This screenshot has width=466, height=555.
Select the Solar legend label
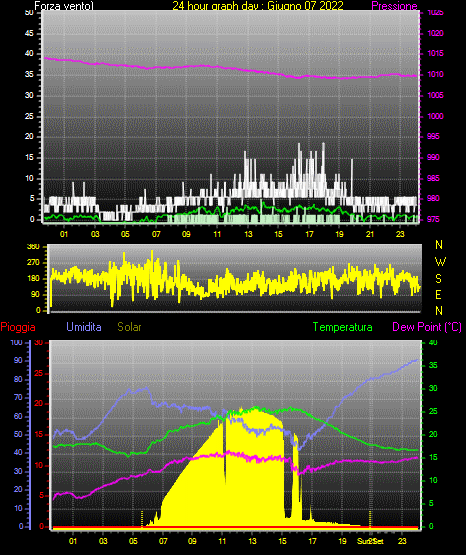[129, 327]
